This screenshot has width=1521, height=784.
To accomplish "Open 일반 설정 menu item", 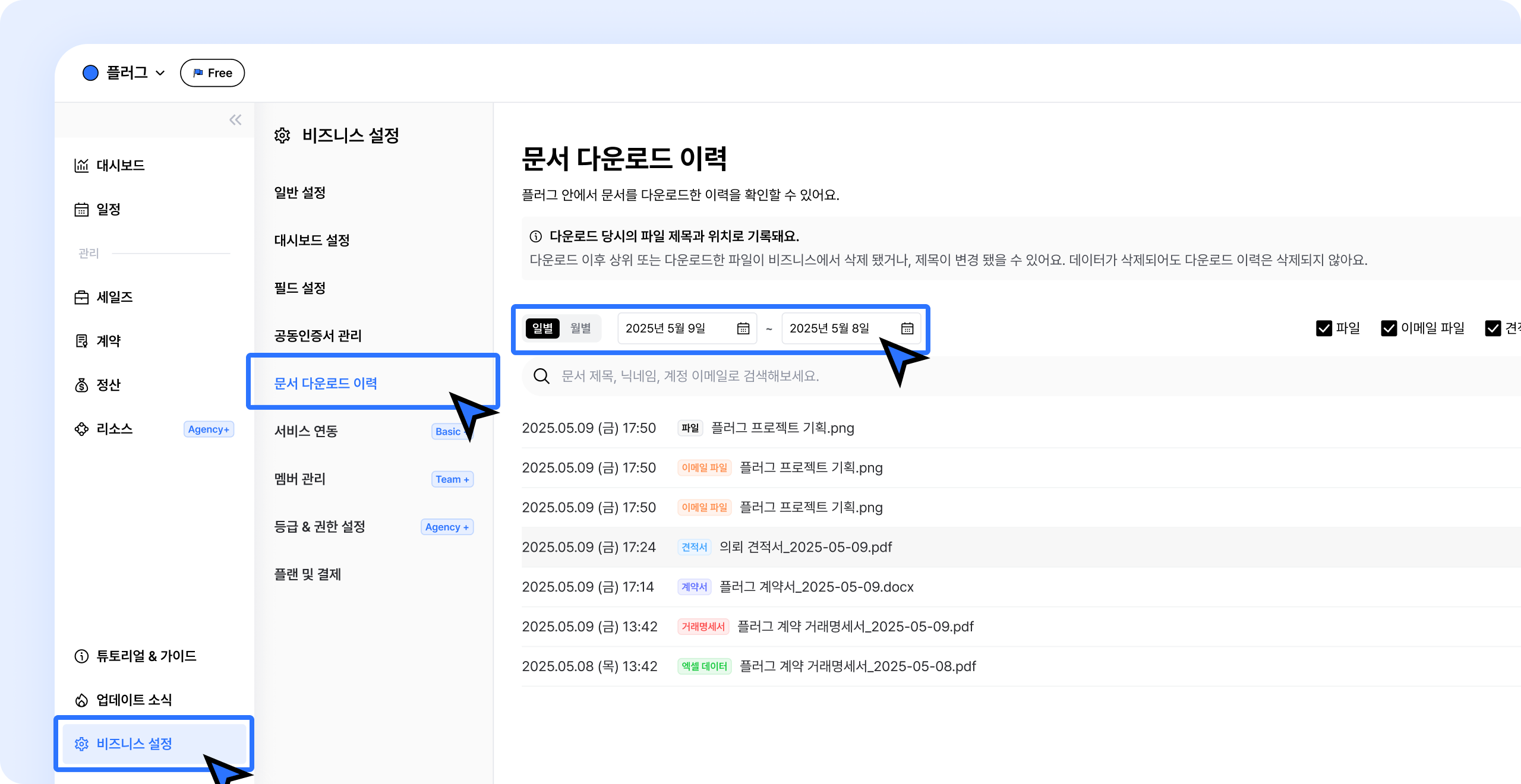I will coord(299,192).
